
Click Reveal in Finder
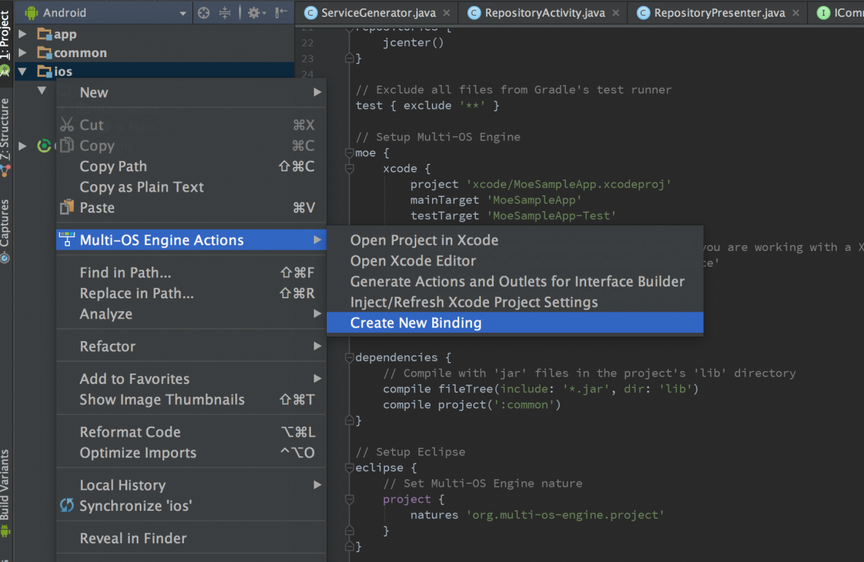(133, 538)
